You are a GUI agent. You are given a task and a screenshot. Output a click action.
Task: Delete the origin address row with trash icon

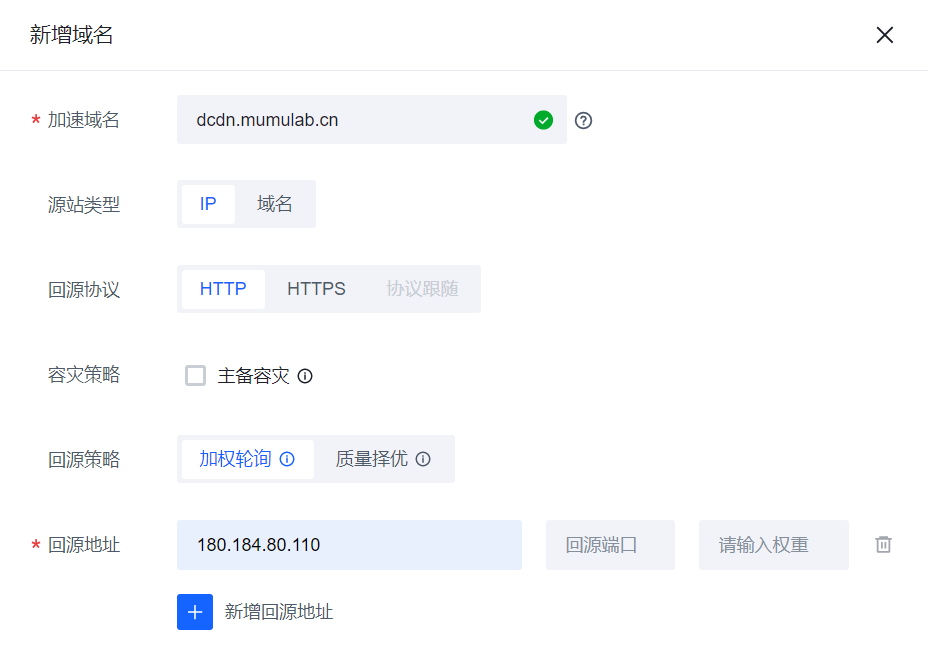click(x=883, y=545)
